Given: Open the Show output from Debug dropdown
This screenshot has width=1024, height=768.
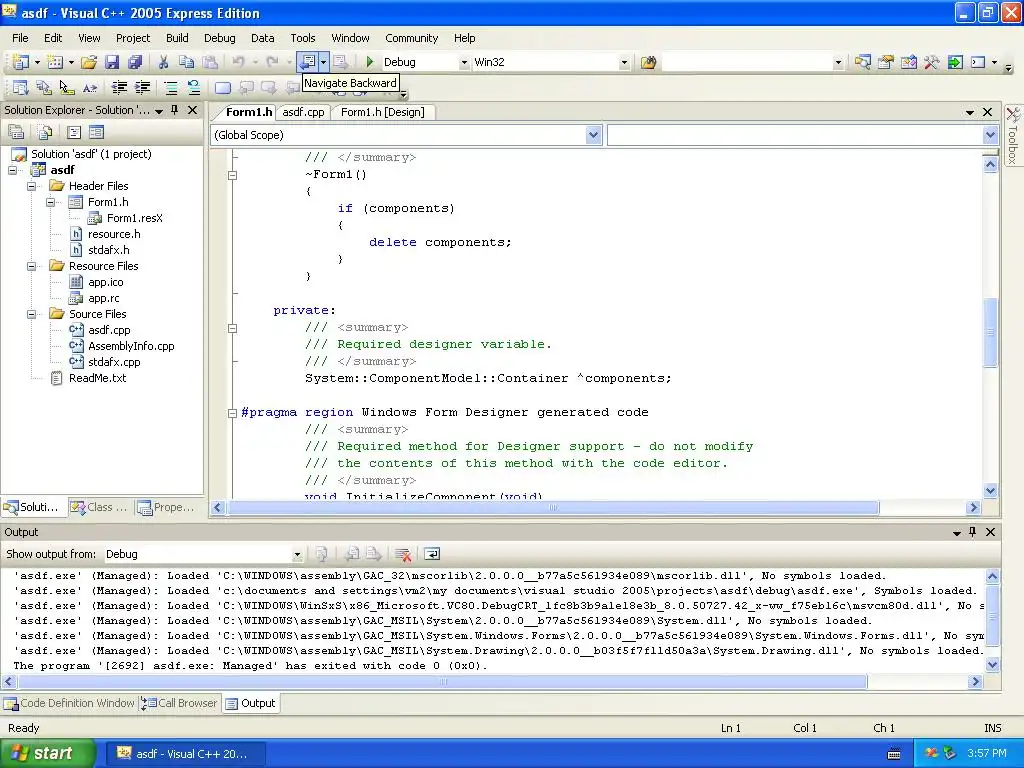Looking at the screenshot, I should point(297,554).
